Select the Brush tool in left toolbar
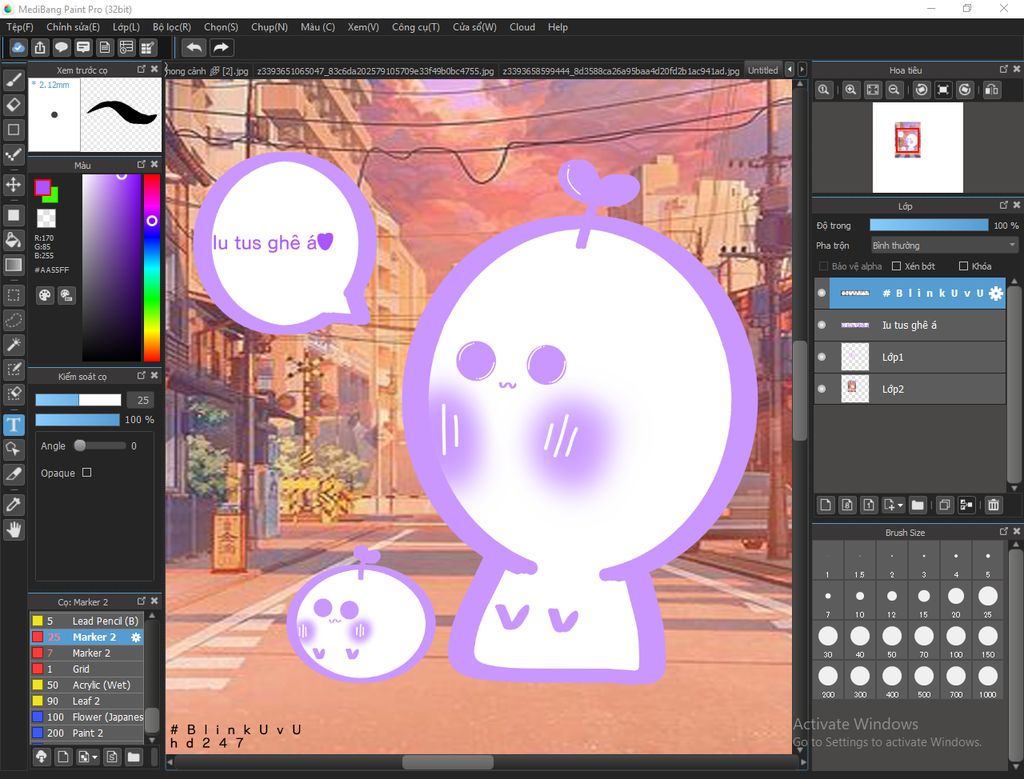This screenshot has width=1024, height=779. (x=14, y=80)
